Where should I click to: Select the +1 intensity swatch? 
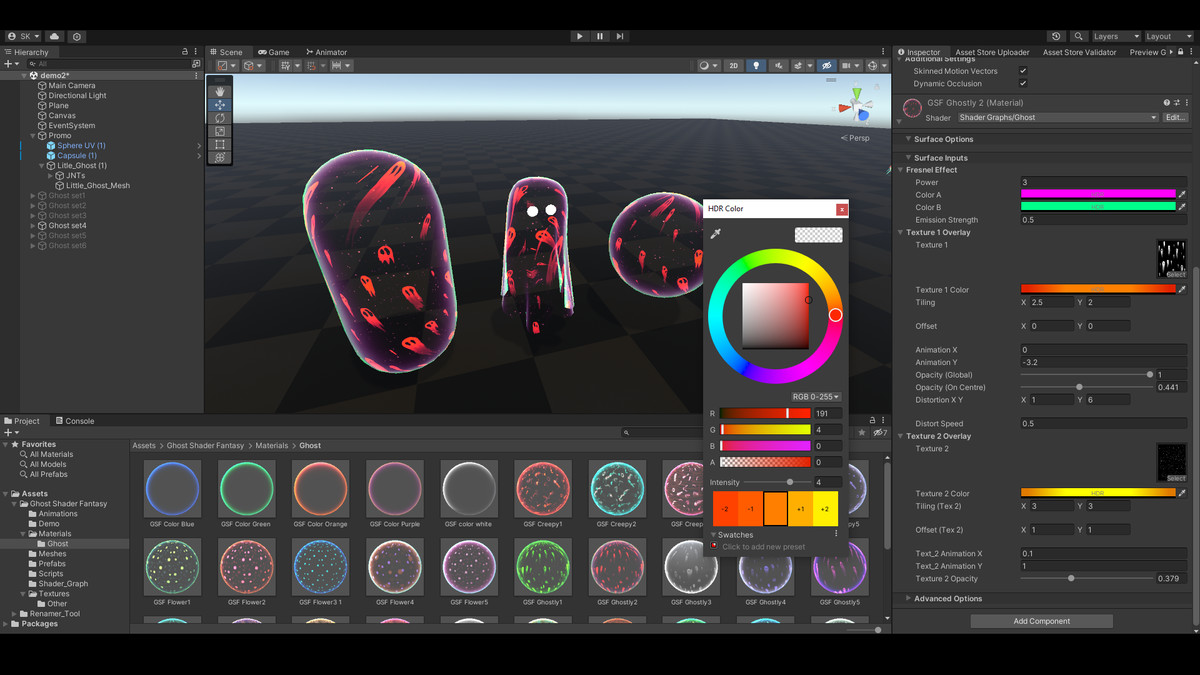pyautogui.click(x=799, y=509)
